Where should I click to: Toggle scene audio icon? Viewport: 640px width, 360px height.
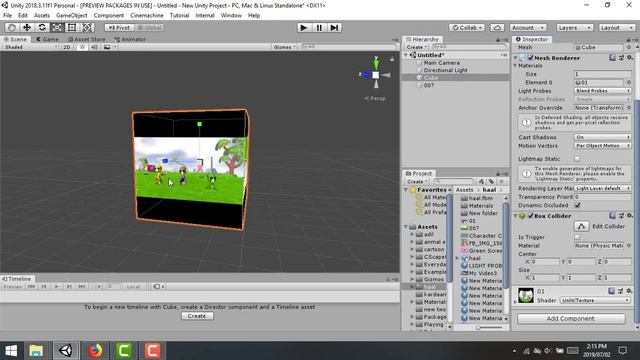(x=94, y=47)
